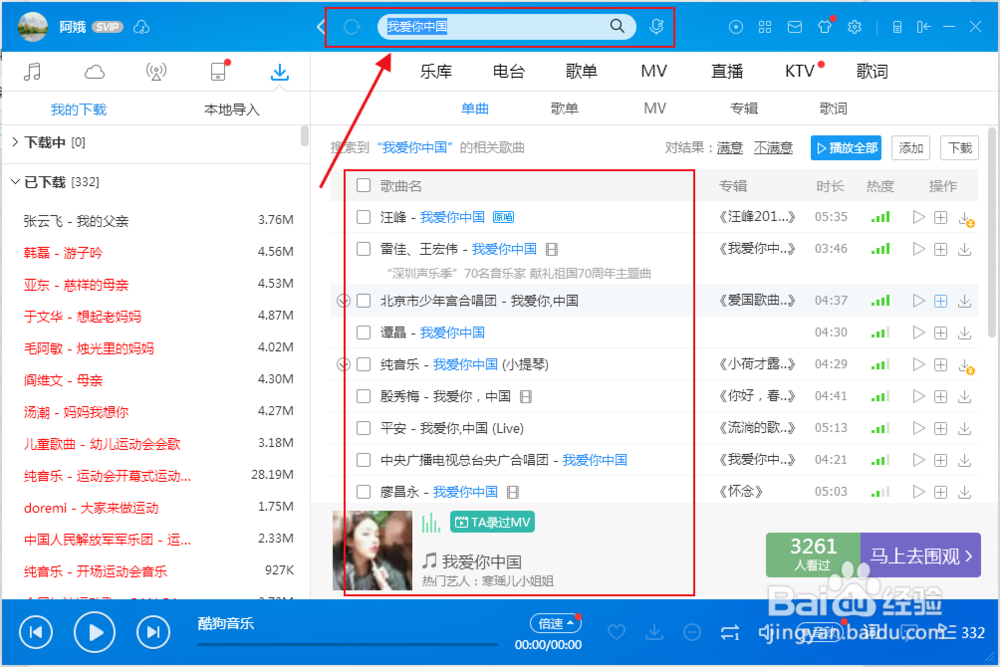Click the download list scrollbar
The height and width of the screenshot is (667, 1000).
click(304, 136)
